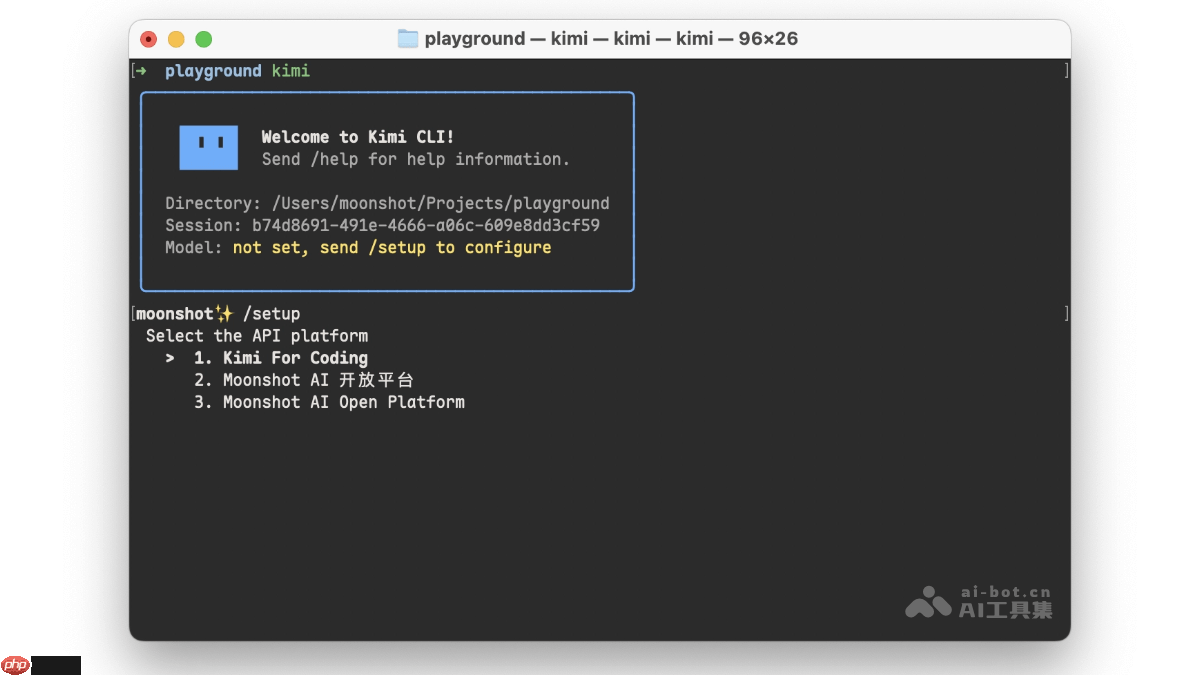1200x675 pixels.
Task: Click the window title text in the title bar
Action: [611, 39]
